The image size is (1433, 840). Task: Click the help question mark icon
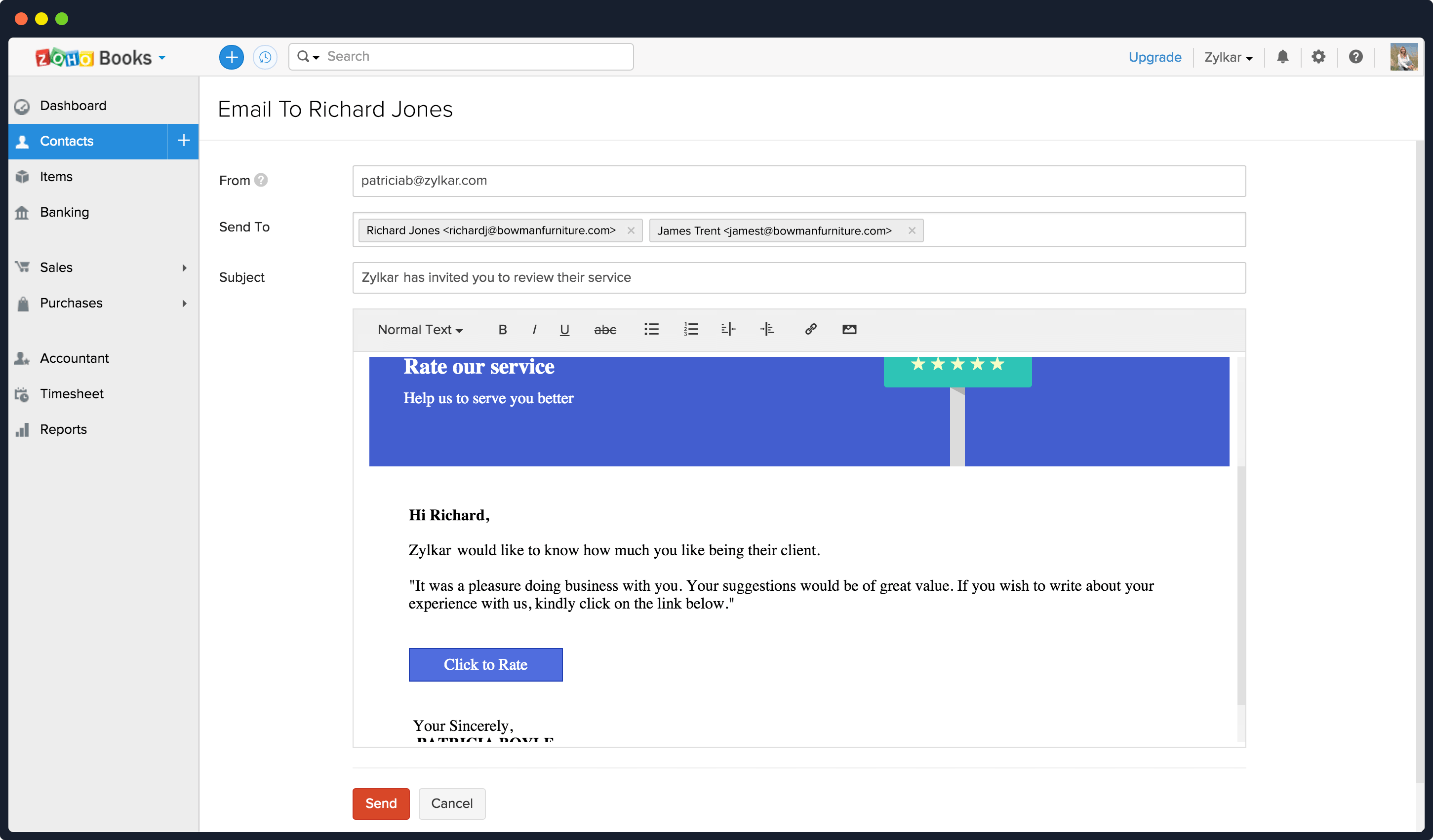[1355, 57]
